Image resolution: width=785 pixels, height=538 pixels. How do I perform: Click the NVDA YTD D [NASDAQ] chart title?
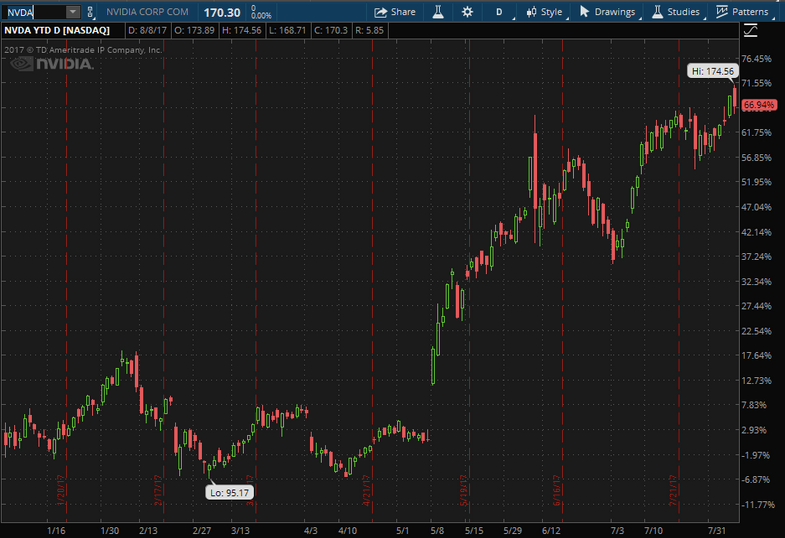click(57, 31)
